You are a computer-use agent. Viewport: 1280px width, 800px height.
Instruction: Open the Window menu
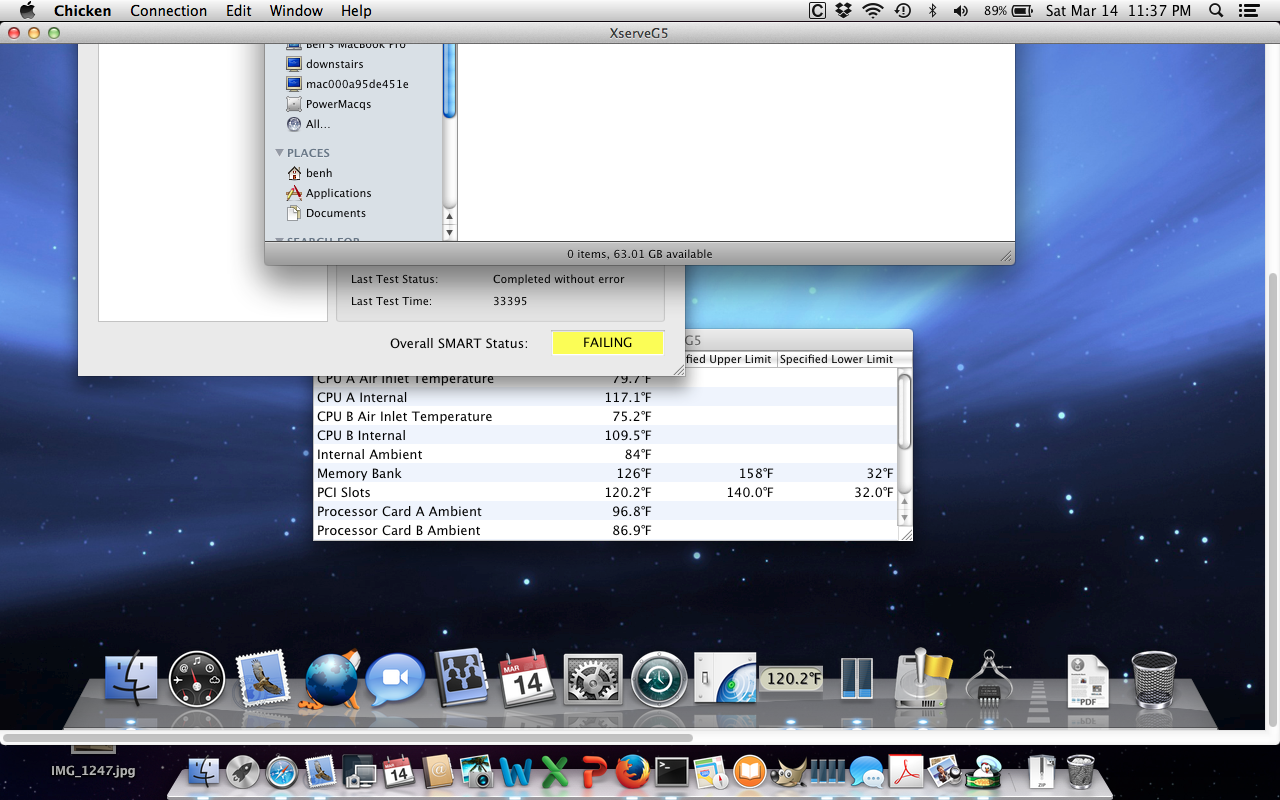pos(296,11)
